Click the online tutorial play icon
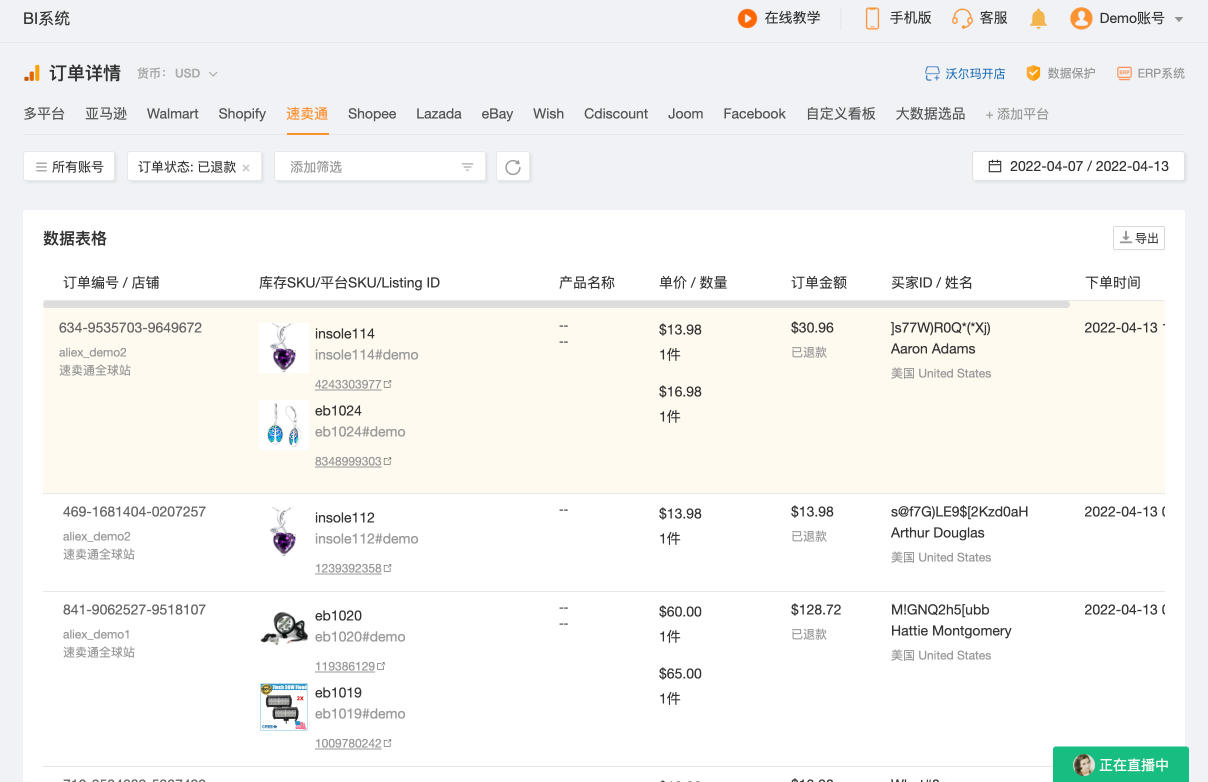Screen dimensions: 1208x782 click(747, 18)
